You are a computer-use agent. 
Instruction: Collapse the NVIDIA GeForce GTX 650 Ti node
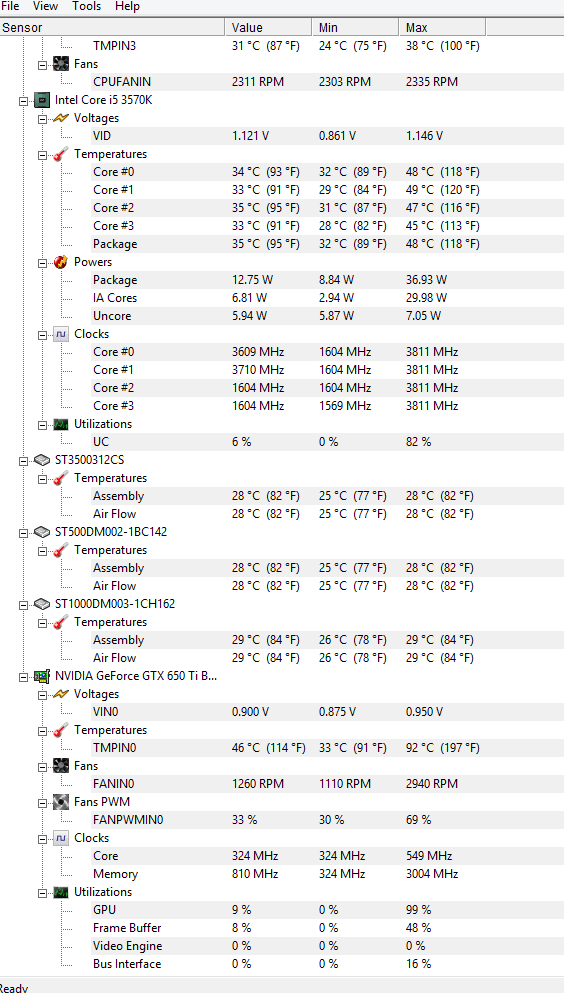(23, 677)
